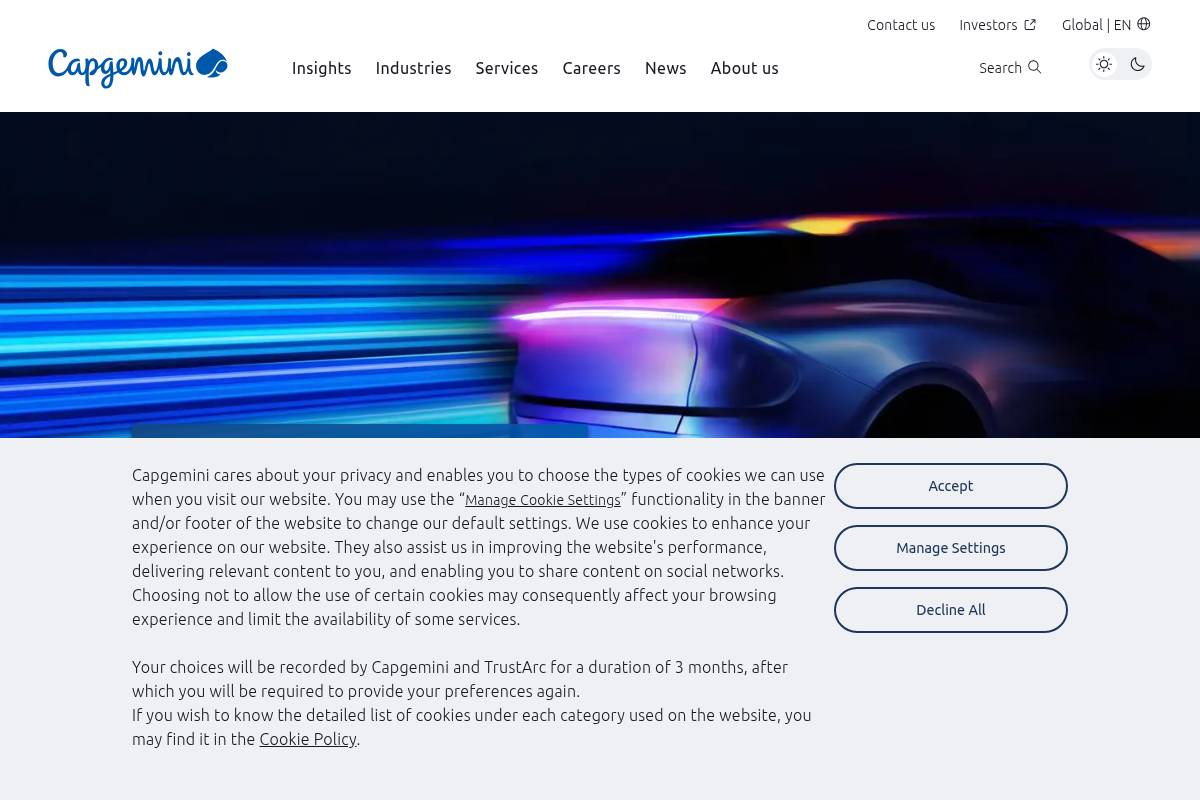This screenshot has height=800, width=1200.
Task: Switch to dark mode moon icon
Action: [x=1137, y=64]
